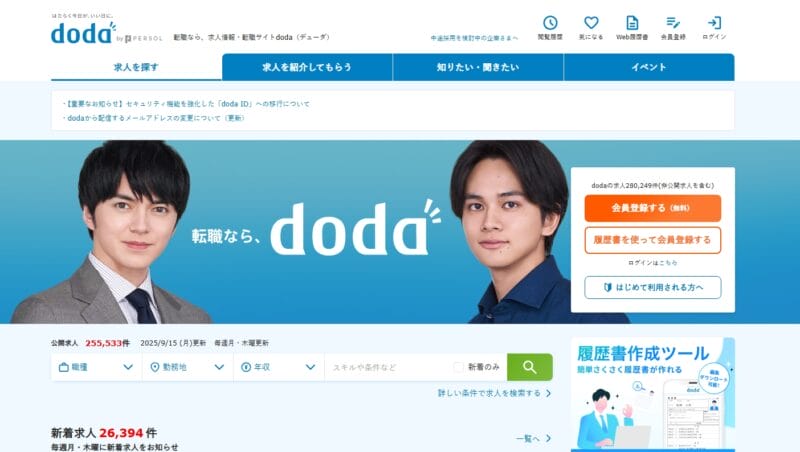Click the スキルや条件など search input field

point(388,367)
